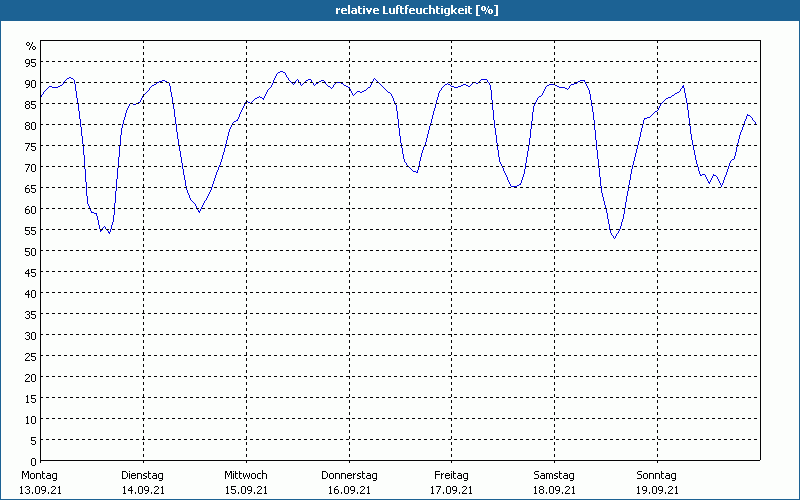Viewport: 800px width, 500px height.
Task: Click the y-axis value '80'
Action: click(31, 125)
